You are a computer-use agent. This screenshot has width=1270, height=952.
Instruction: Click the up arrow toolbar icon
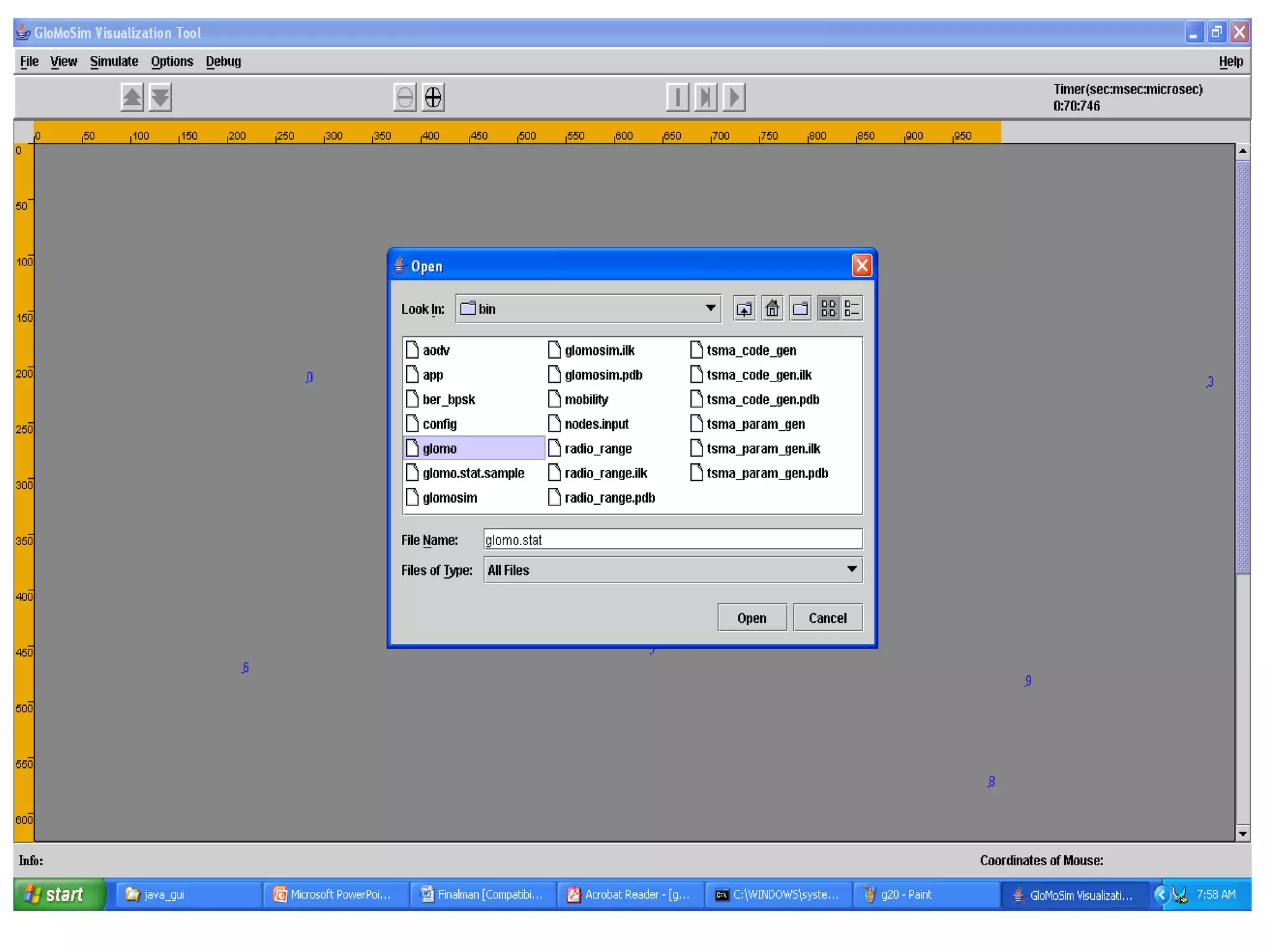(x=132, y=97)
